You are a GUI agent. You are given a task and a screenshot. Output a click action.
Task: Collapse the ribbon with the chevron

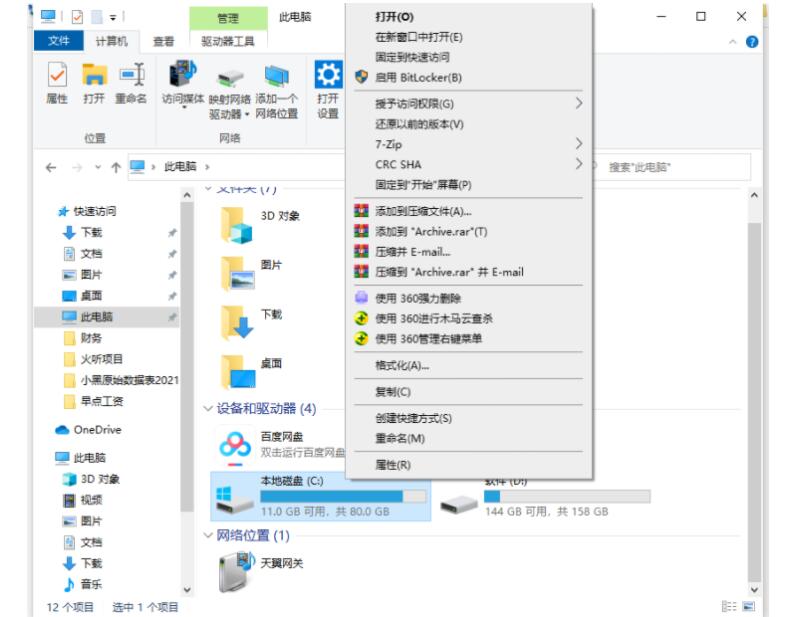point(732,42)
